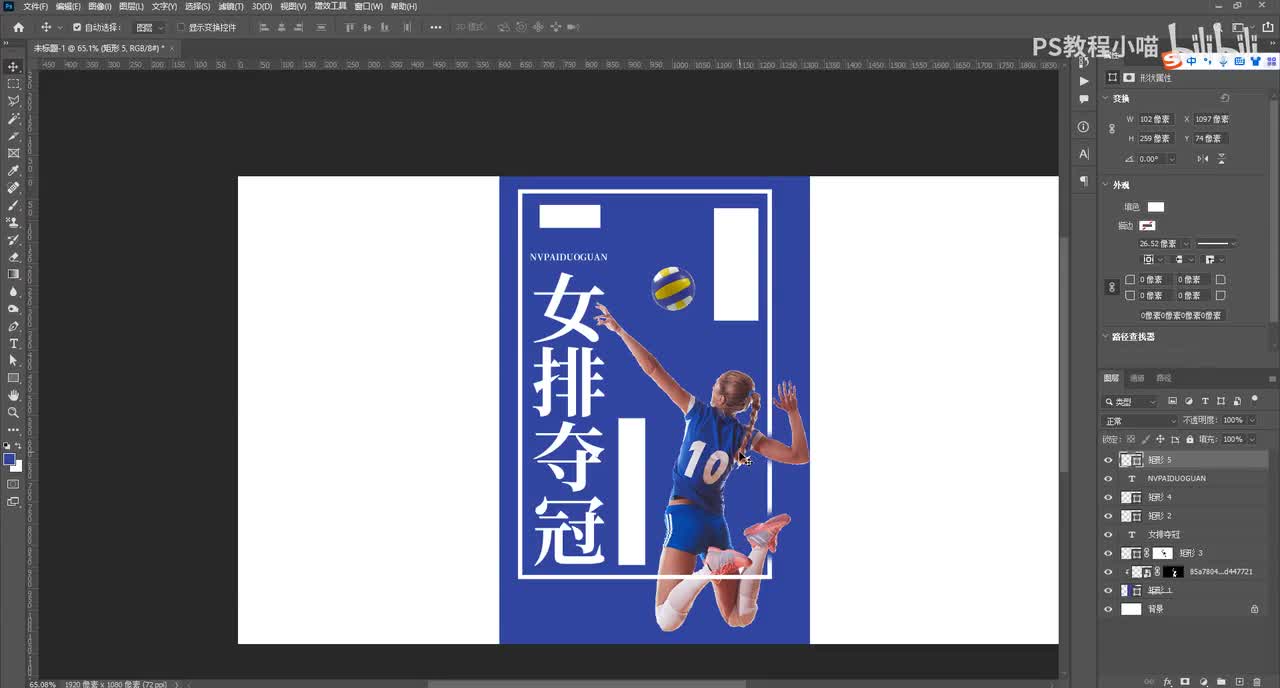Click the Home icon in options bar

pyautogui.click(x=18, y=27)
